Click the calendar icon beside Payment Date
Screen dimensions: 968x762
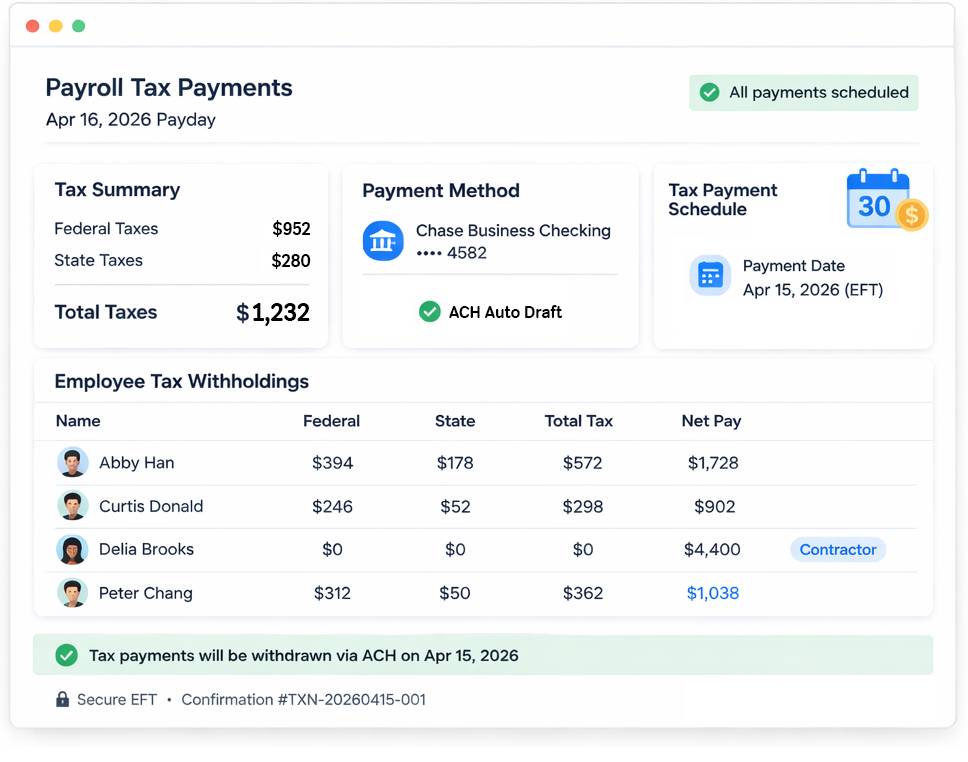710,276
